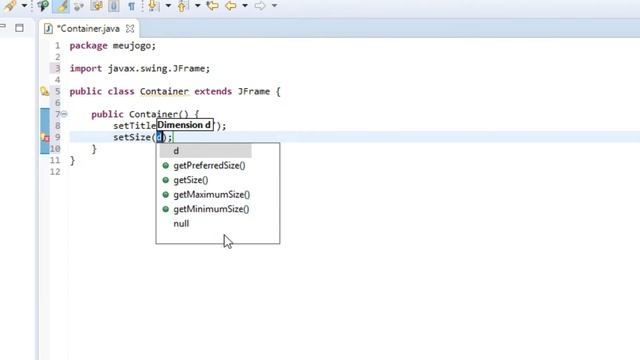640x360 pixels.
Task: Open Next Annotation dropdown arrow
Action: click(168, 6)
